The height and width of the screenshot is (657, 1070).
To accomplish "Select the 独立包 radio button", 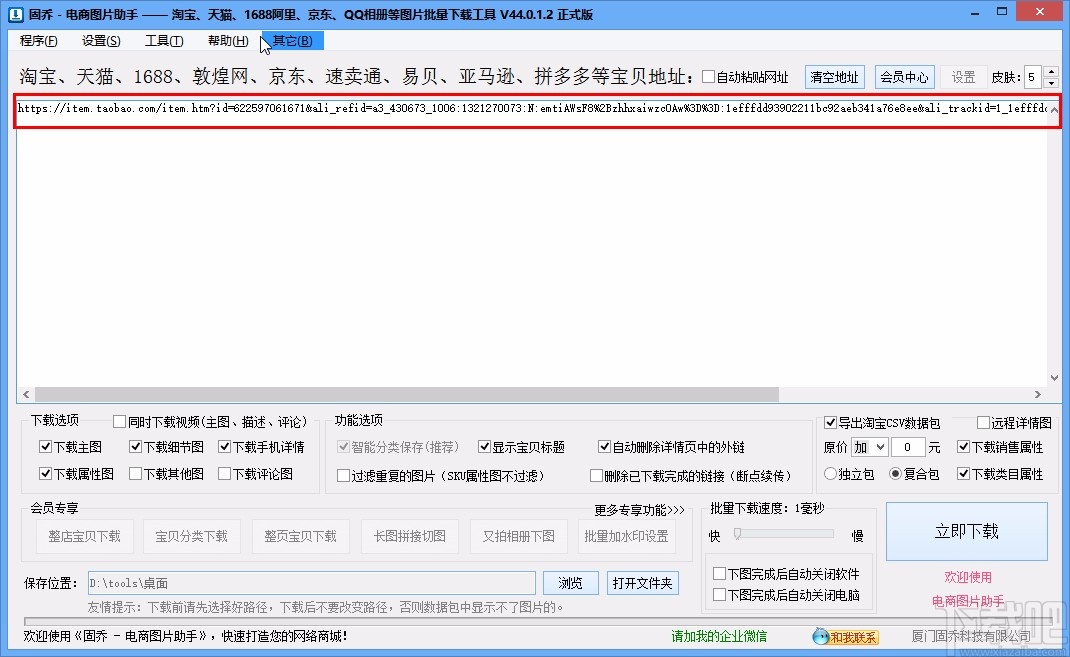I will (830, 473).
